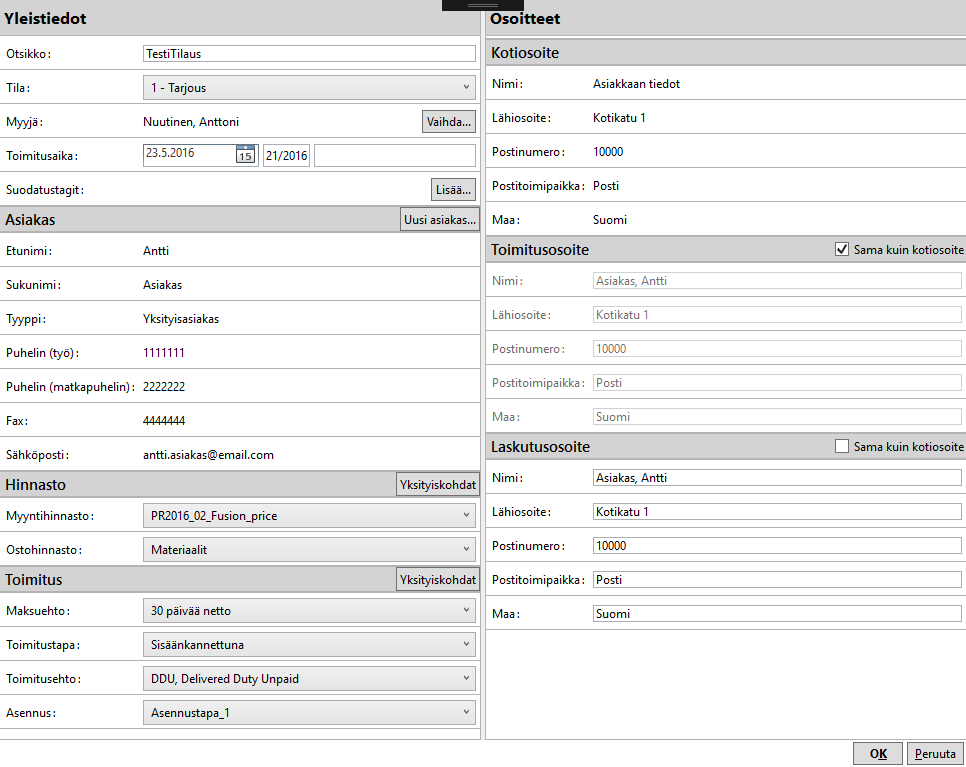Click the Otsikko input field

309,54
